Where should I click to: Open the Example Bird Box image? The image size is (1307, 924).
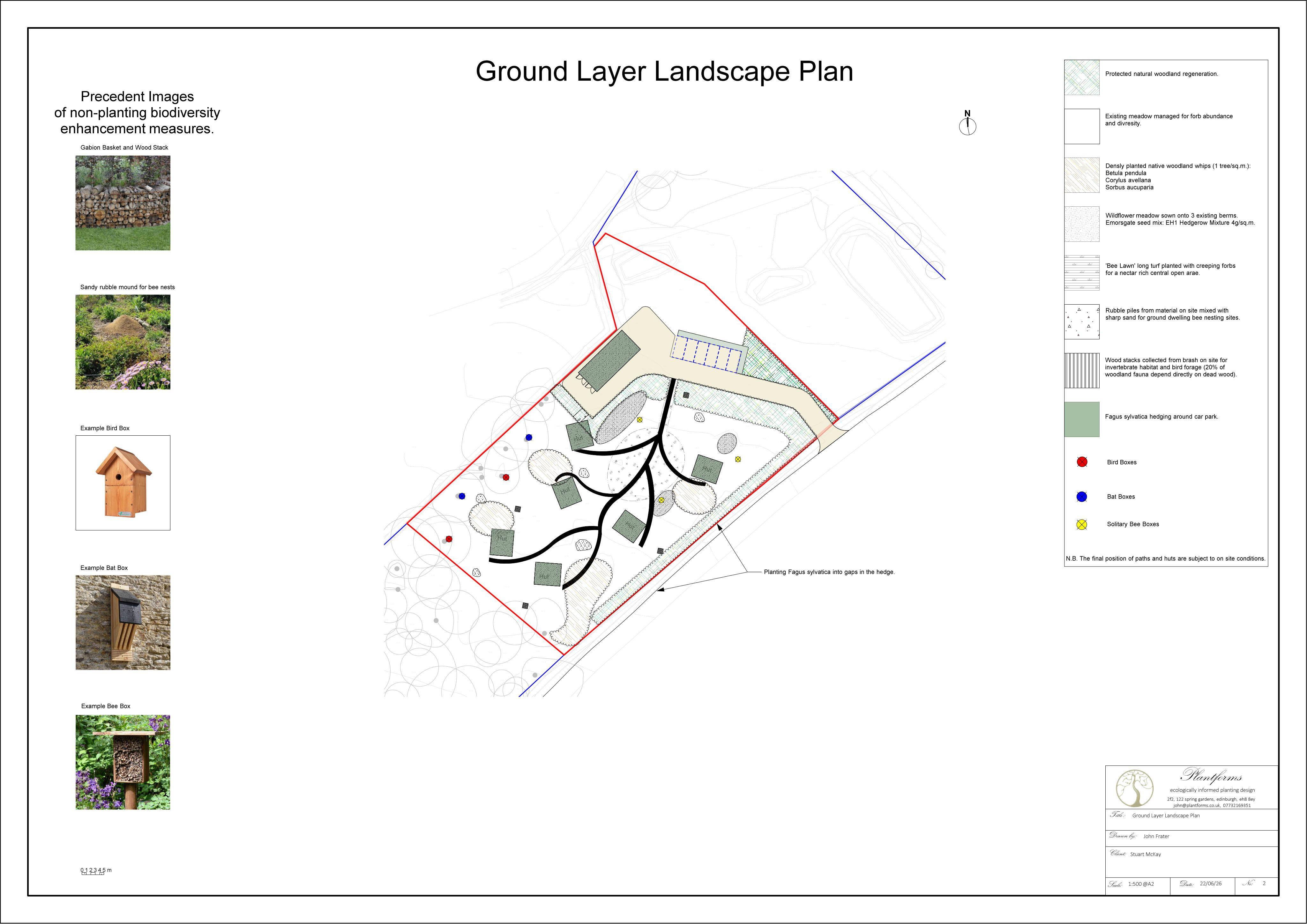pyautogui.click(x=123, y=483)
